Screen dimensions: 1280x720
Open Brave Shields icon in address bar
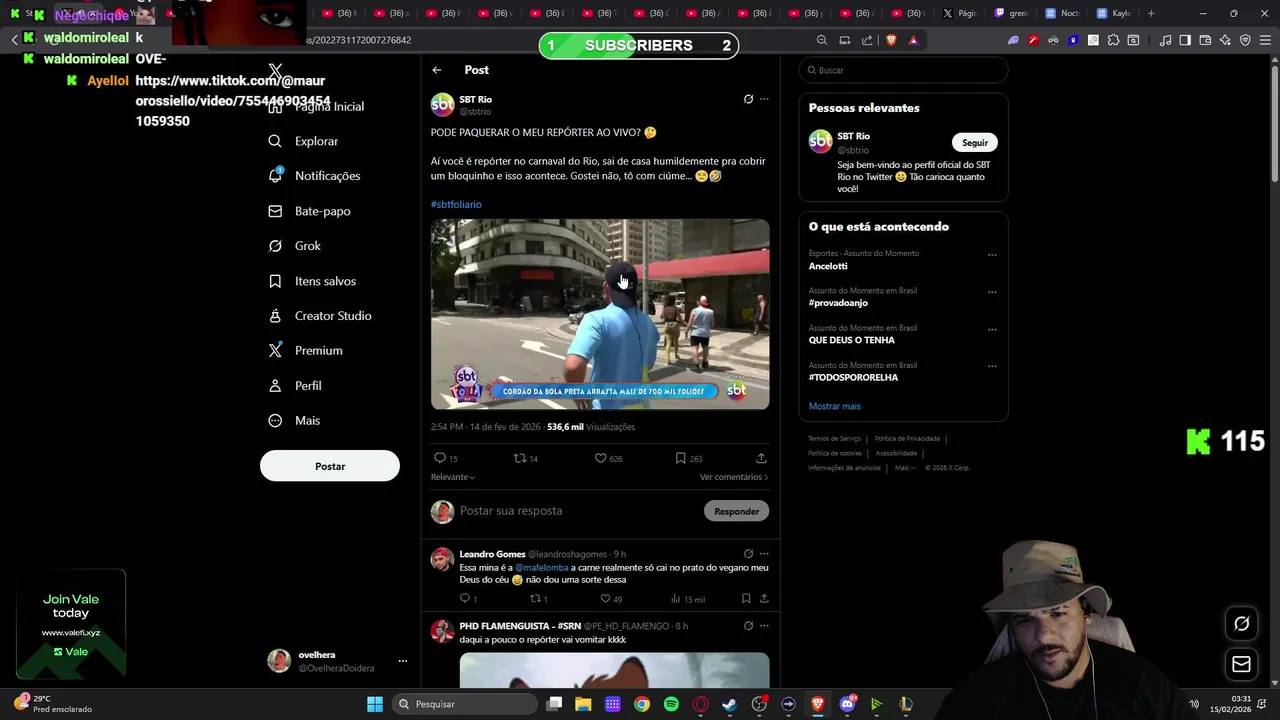click(x=891, y=40)
